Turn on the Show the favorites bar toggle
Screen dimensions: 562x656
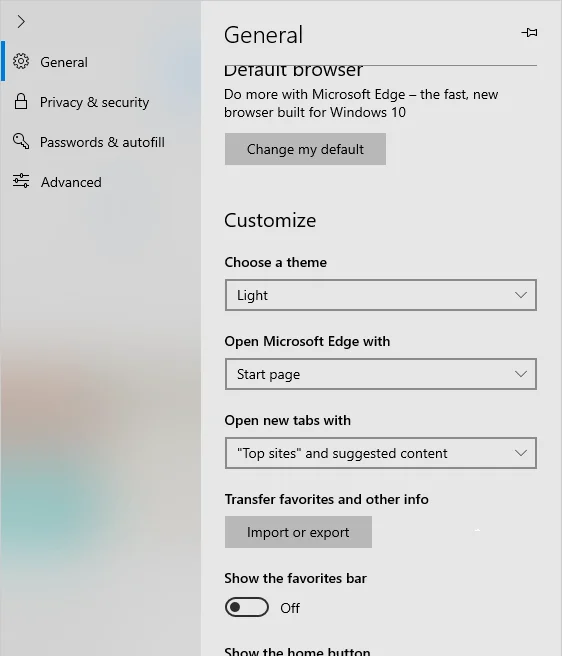(246, 607)
